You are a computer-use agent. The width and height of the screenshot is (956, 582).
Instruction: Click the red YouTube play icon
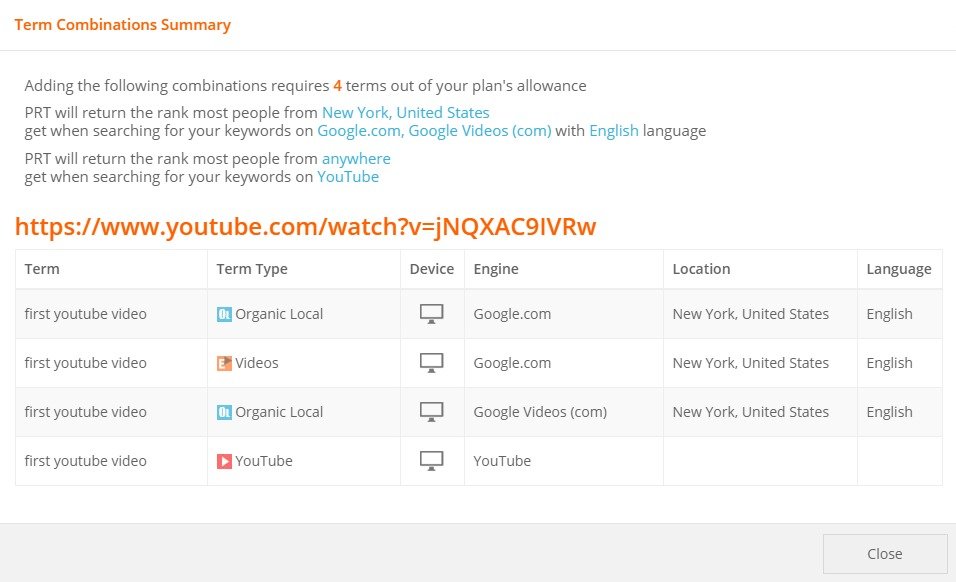(224, 461)
